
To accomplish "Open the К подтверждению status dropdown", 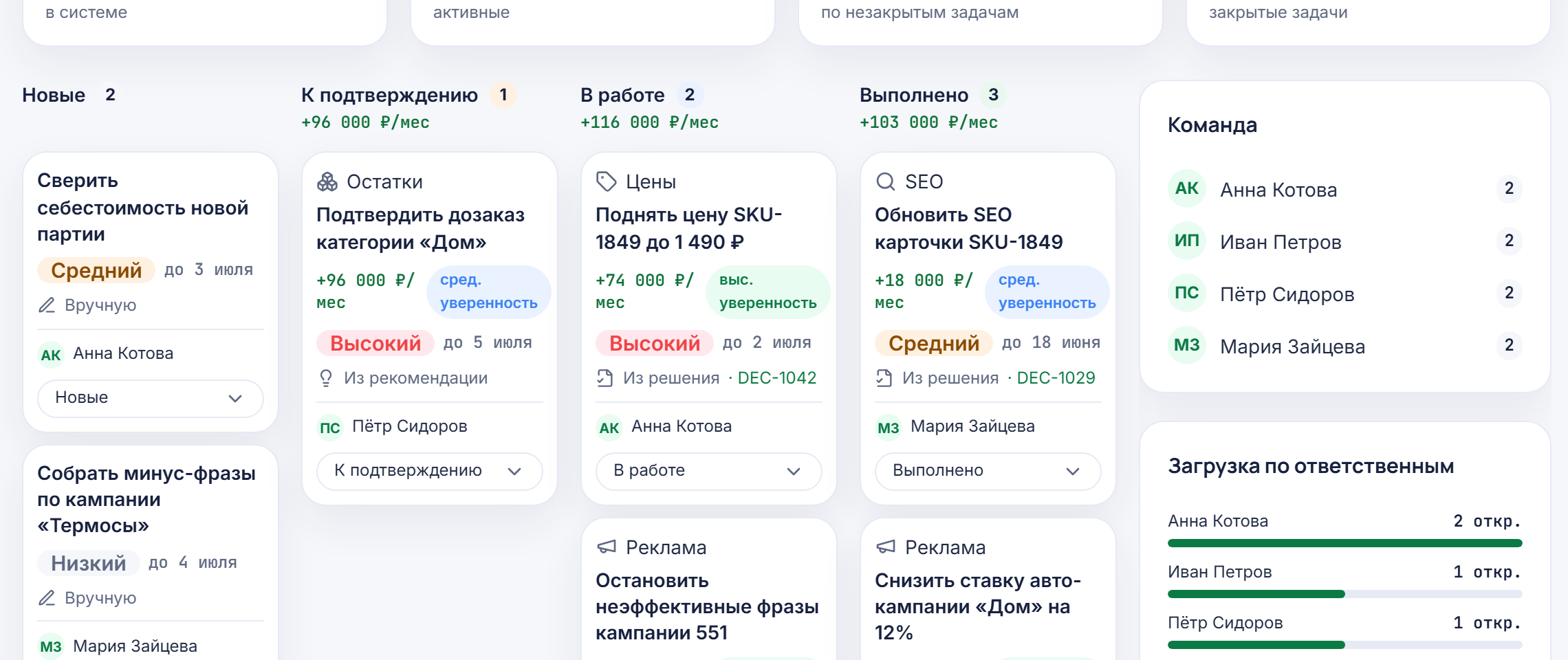I will [430, 471].
